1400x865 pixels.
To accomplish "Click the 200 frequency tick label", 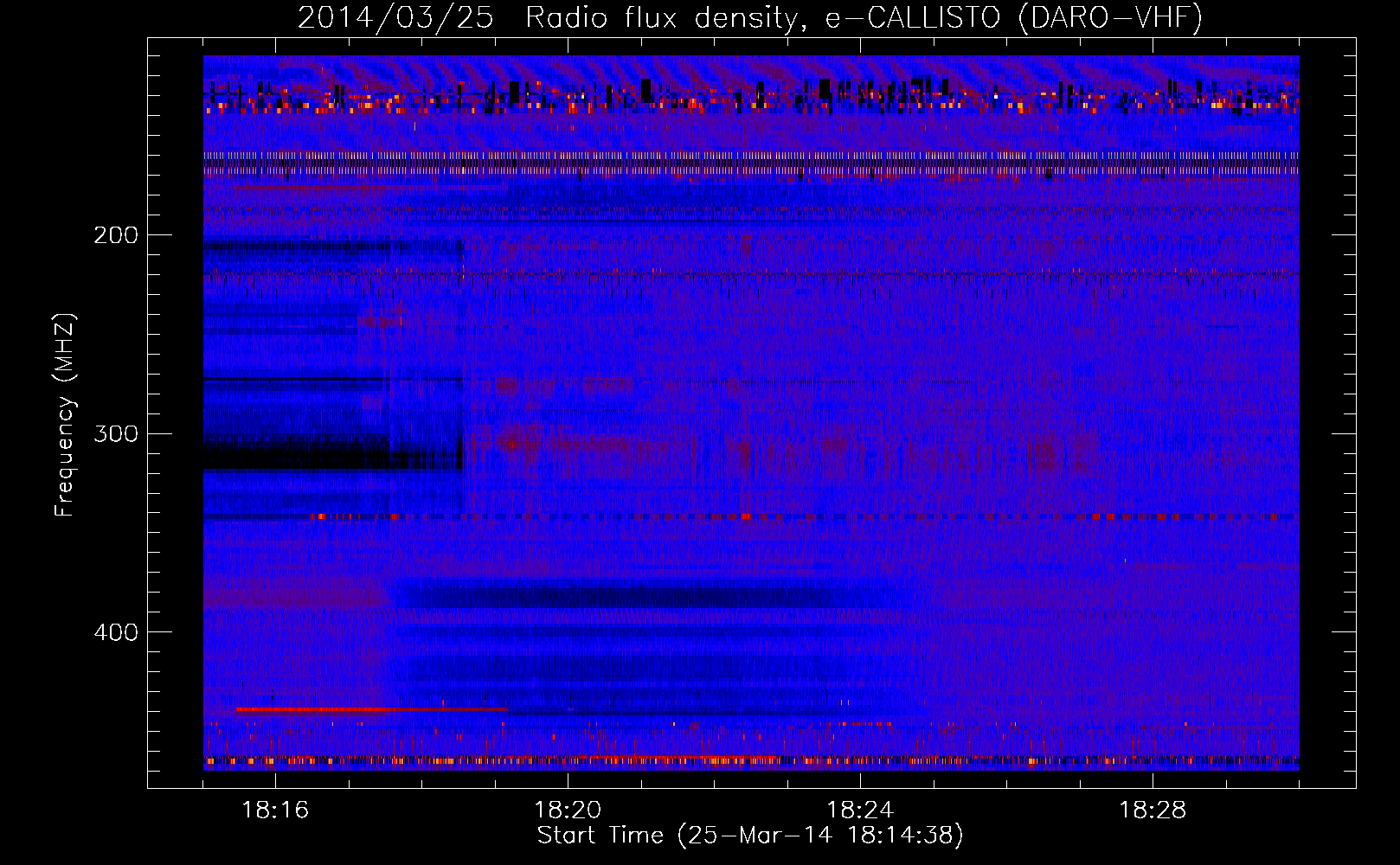I will (x=116, y=235).
